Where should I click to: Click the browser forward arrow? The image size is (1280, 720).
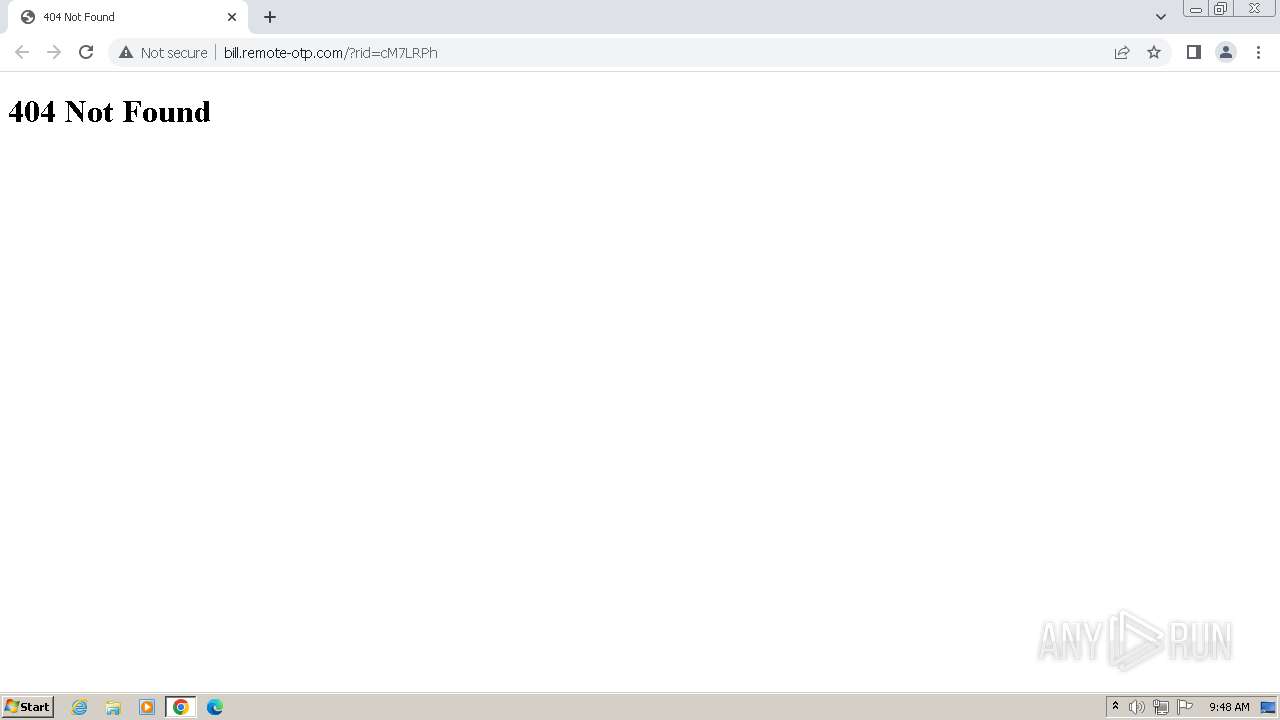[x=54, y=52]
